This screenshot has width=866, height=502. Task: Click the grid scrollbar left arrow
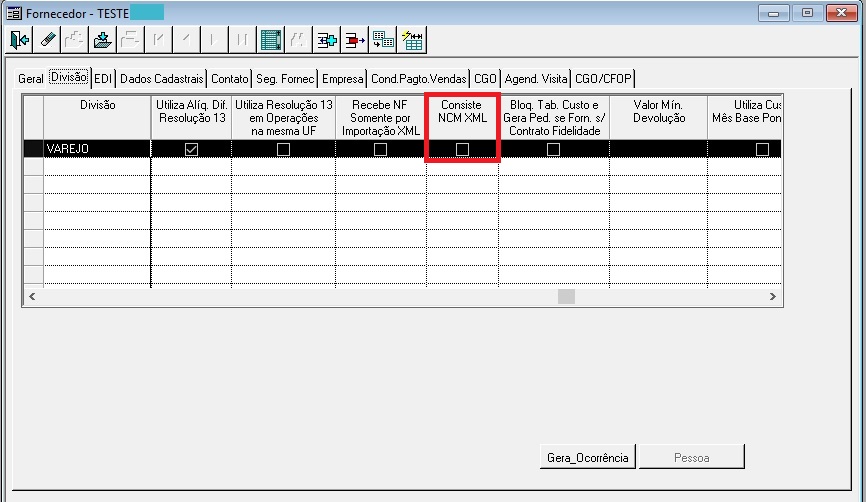[32, 297]
